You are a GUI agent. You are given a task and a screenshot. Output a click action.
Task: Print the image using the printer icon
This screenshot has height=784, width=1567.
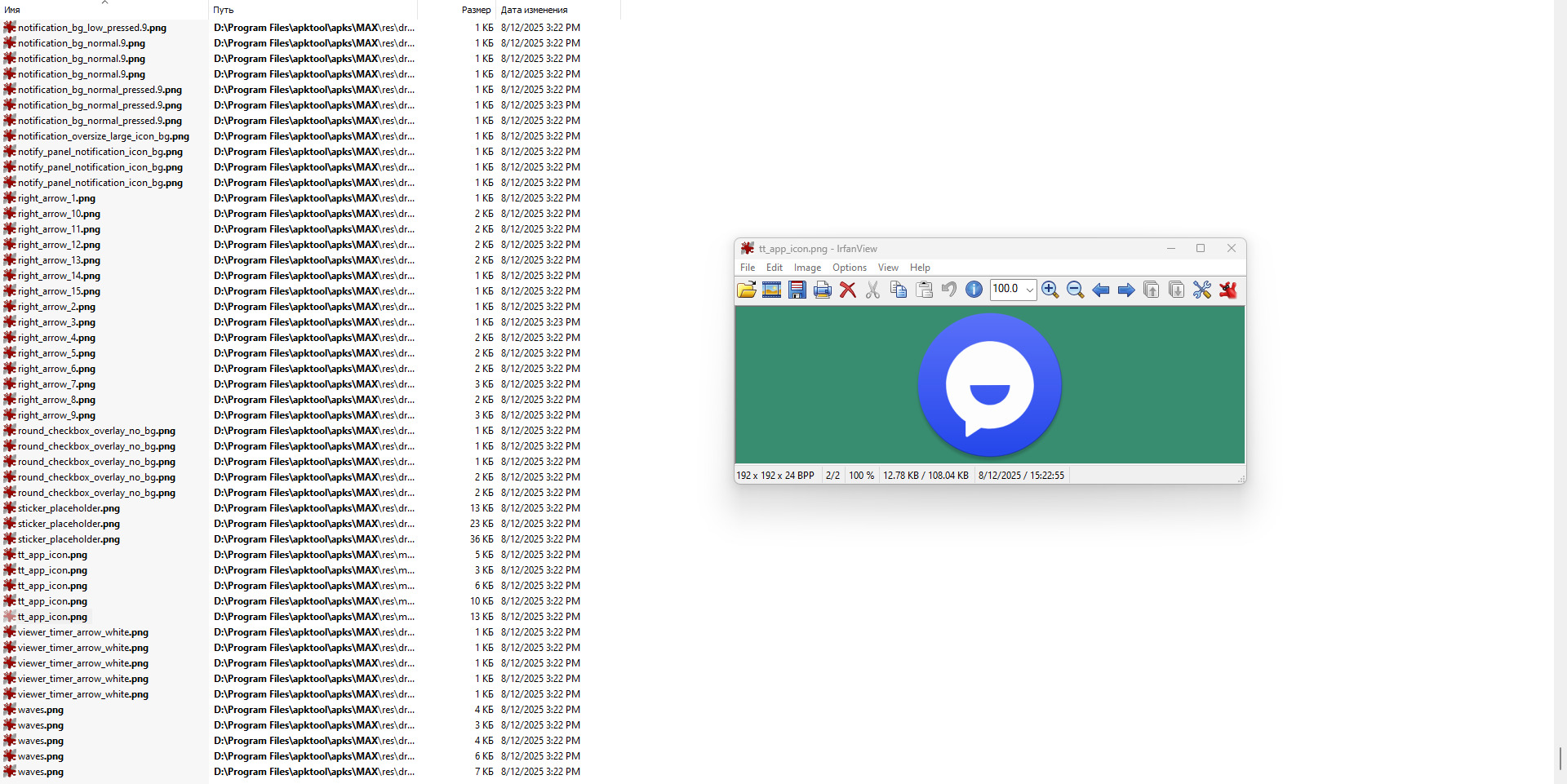click(823, 290)
